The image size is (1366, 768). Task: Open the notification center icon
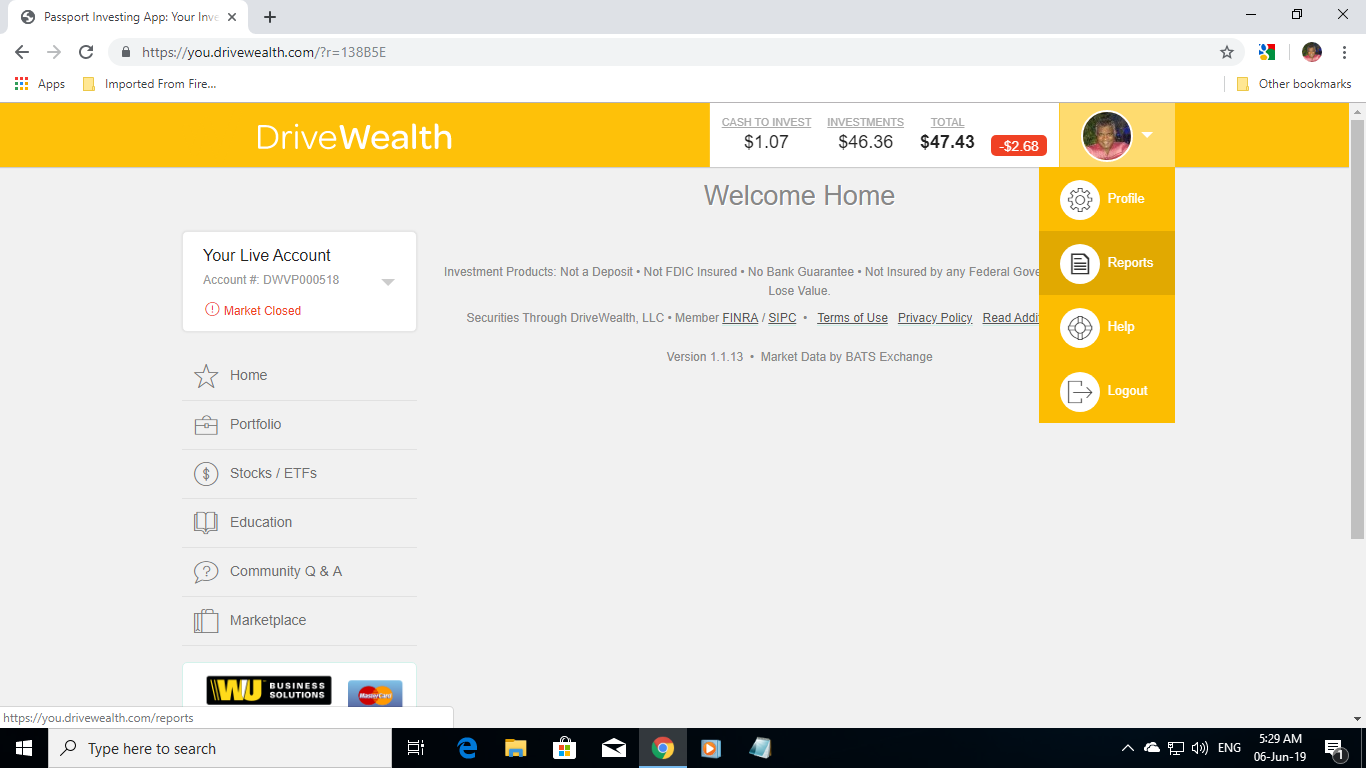pyautogui.click(x=1334, y=748)
